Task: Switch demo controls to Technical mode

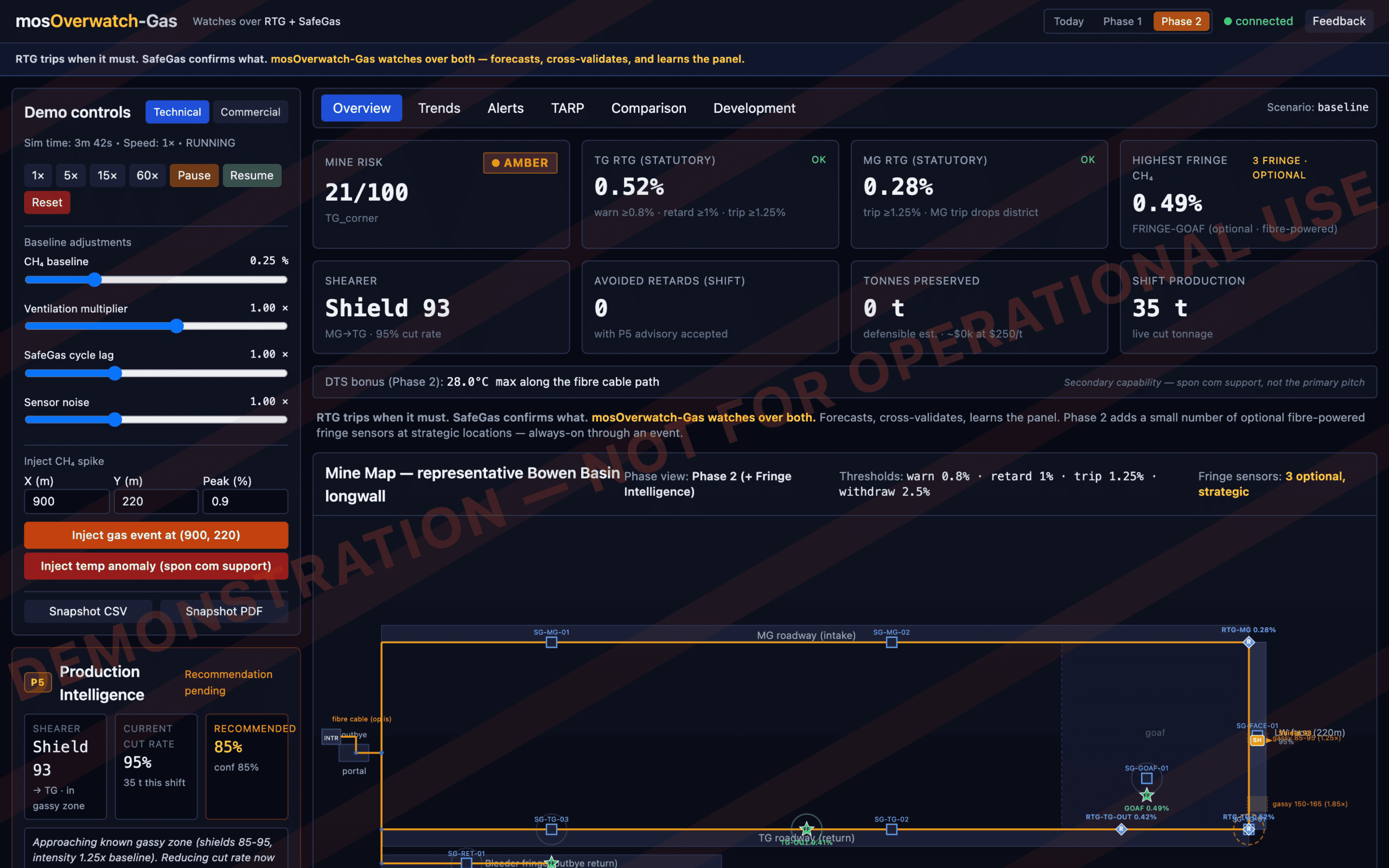Action: coord(177,112)
